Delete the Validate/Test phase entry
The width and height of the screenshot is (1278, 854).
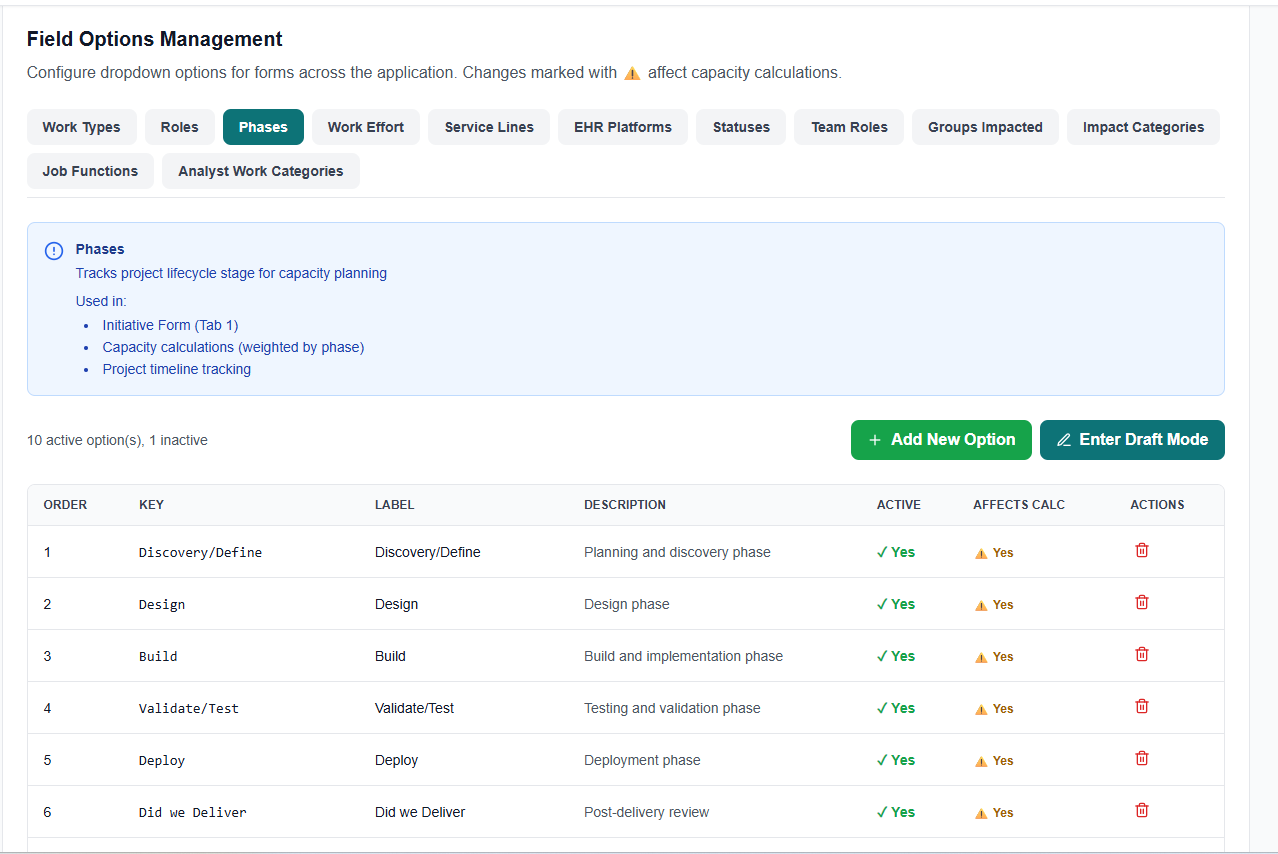pyautogui.click(x=1141, y=706)
